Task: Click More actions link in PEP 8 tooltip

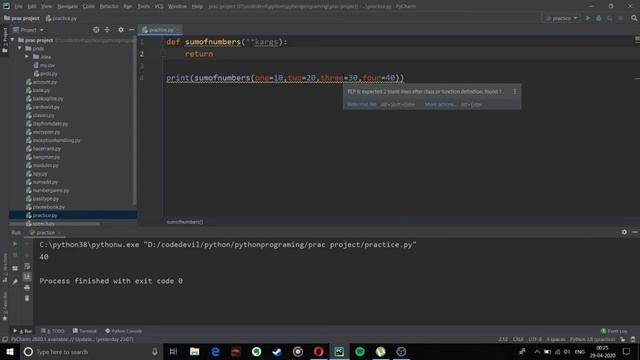Action: [440, 104]
